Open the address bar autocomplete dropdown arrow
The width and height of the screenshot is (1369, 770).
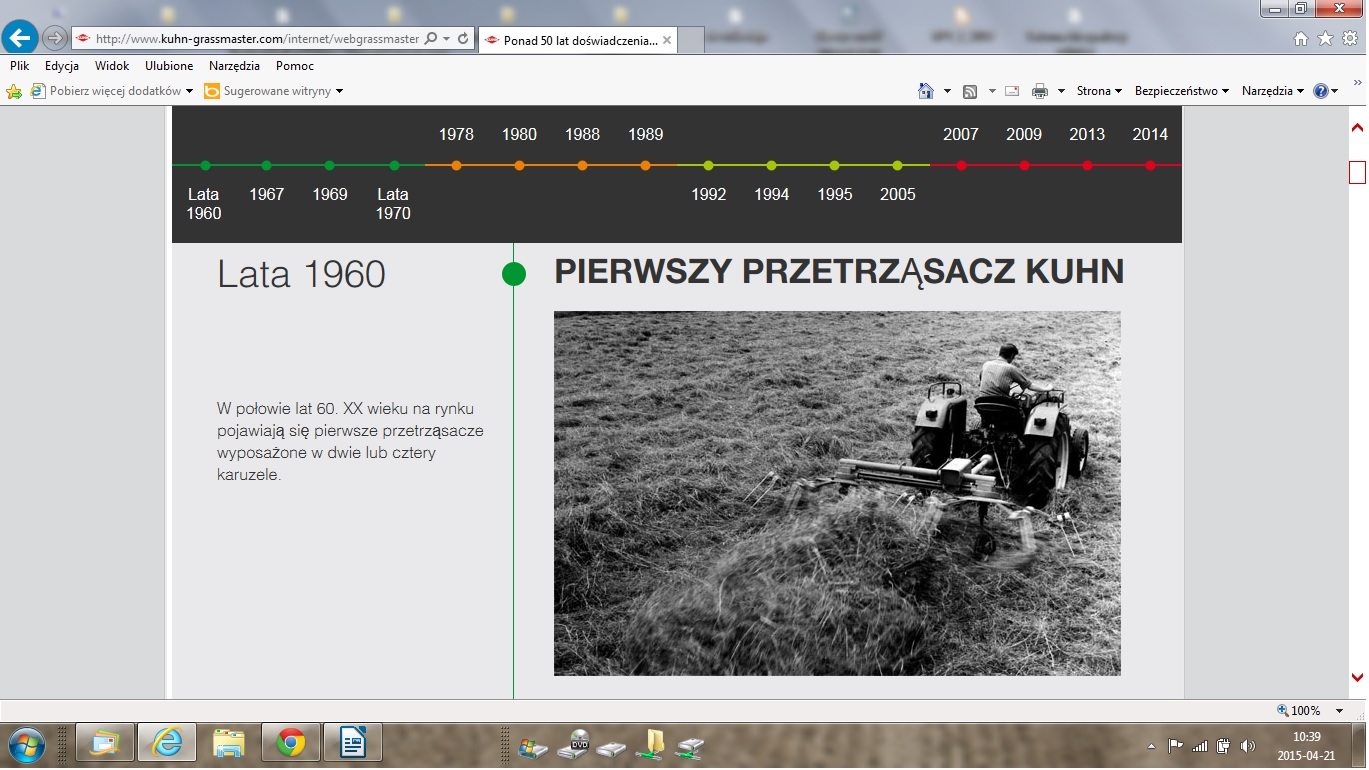coord(446,38)
